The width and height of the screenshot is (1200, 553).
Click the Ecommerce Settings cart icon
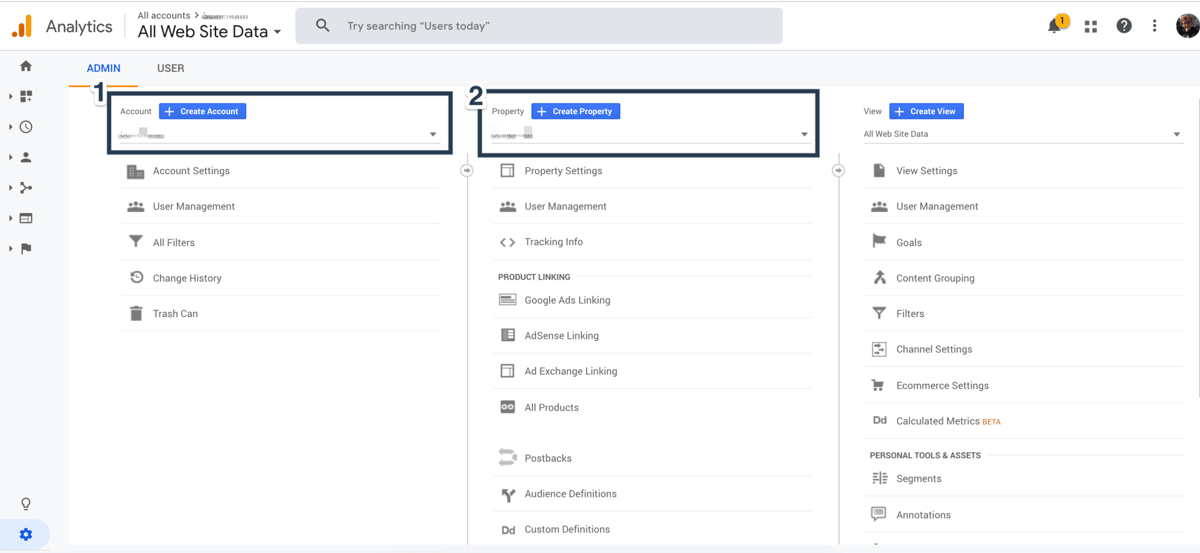(x=878, y=385)
